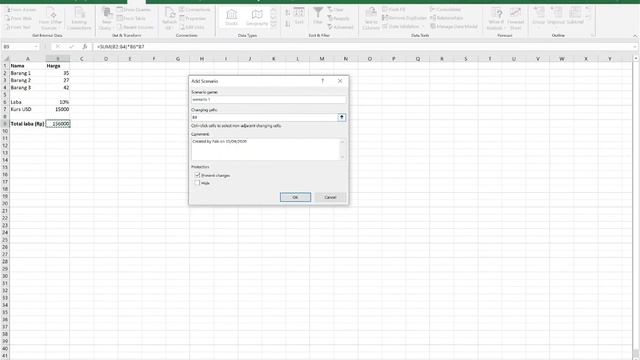Click OK in Add Scenario
The width and height of the screenshot is (640, 360).
pos(295,197)
